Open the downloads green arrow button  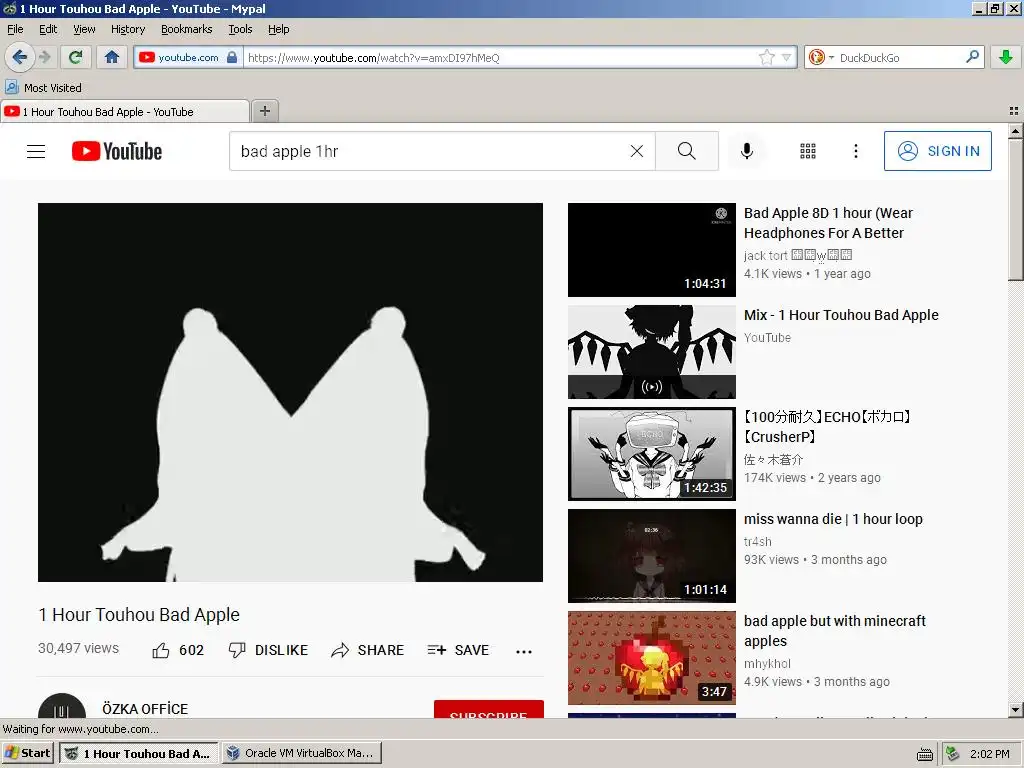(1006, 57)
